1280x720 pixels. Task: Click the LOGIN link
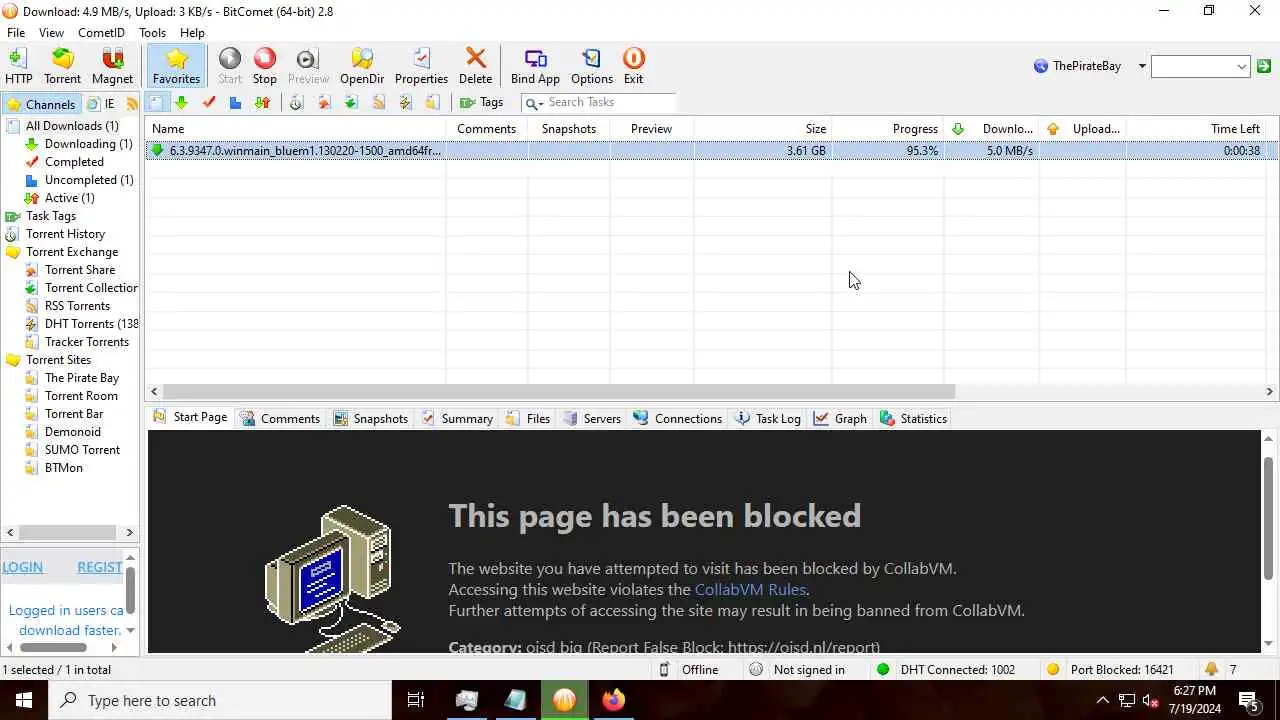click(22, 567)
